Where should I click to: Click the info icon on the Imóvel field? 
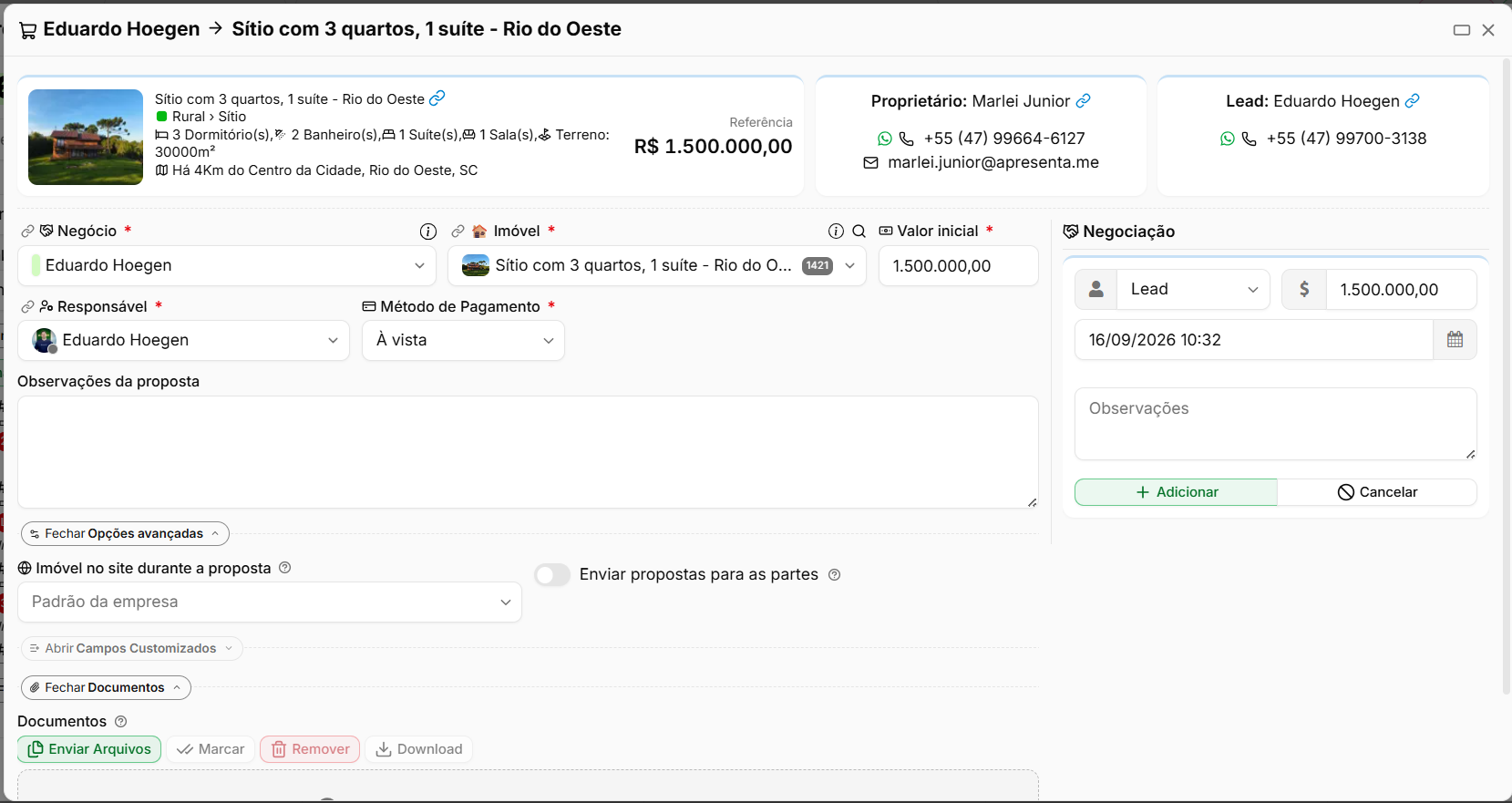pyautogui.click(x=836, y=232)
